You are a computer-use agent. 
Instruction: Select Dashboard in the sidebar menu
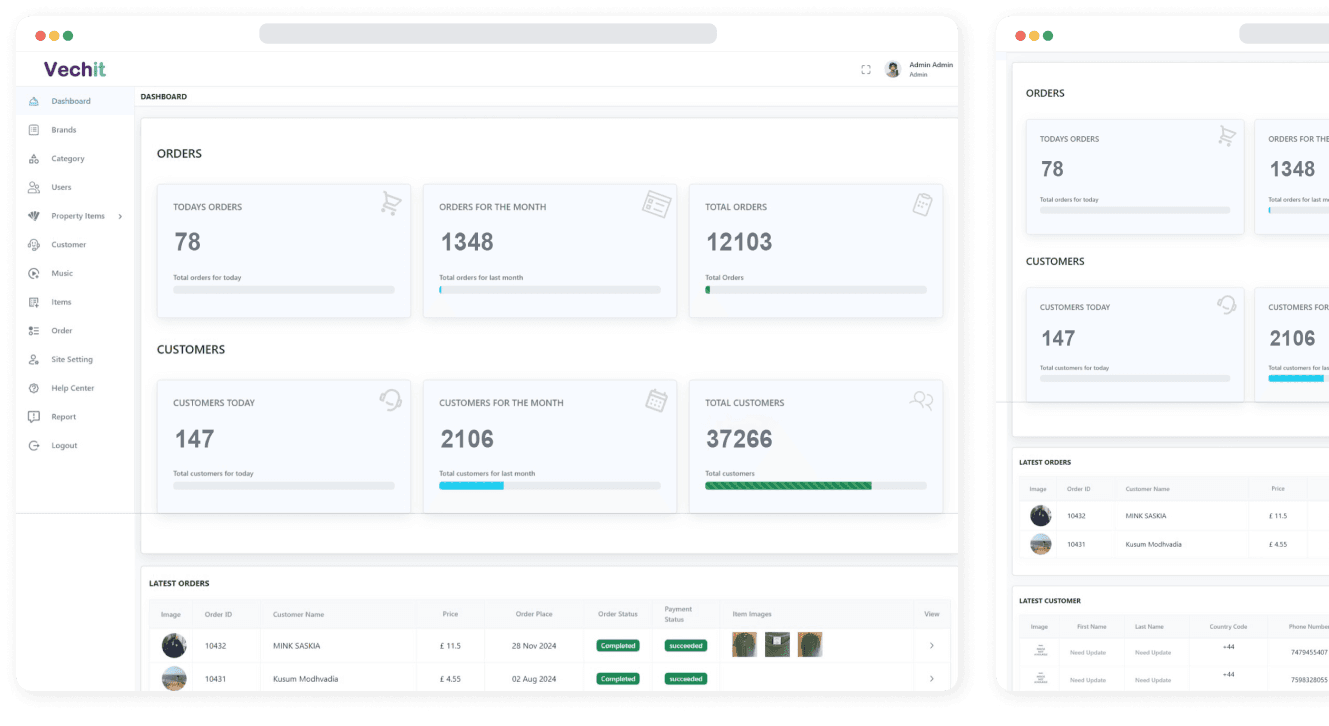click(70, 101)
